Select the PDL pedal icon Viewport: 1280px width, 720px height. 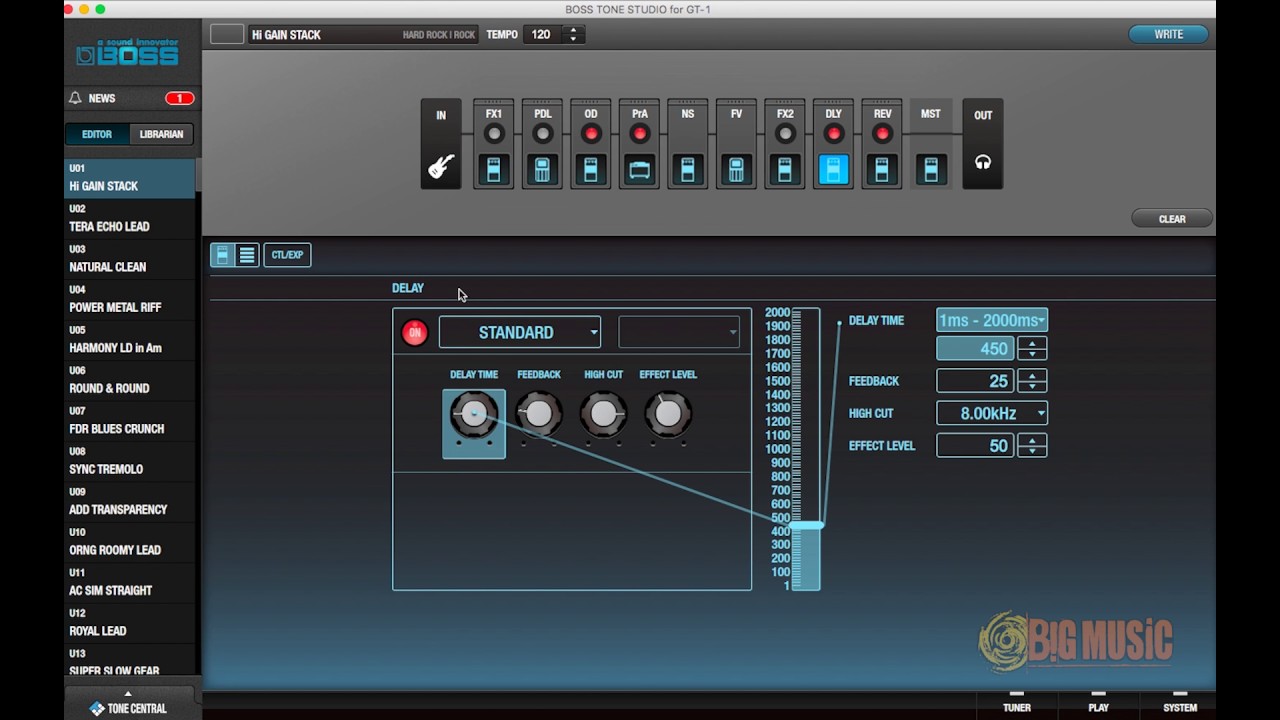click(542, 170)
